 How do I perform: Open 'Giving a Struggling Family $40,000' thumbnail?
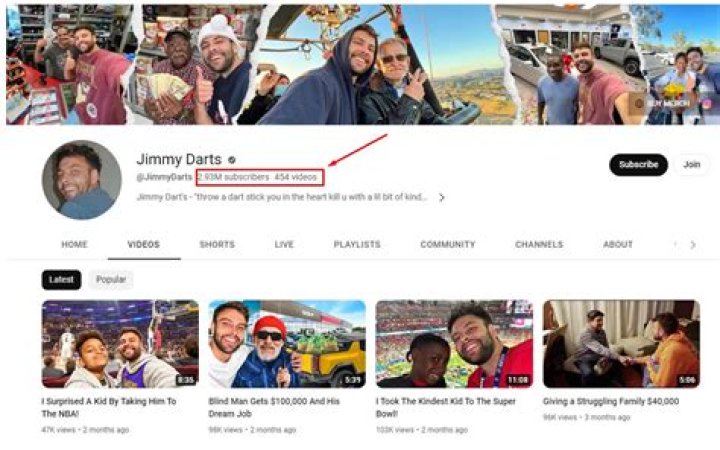point(621,343)
